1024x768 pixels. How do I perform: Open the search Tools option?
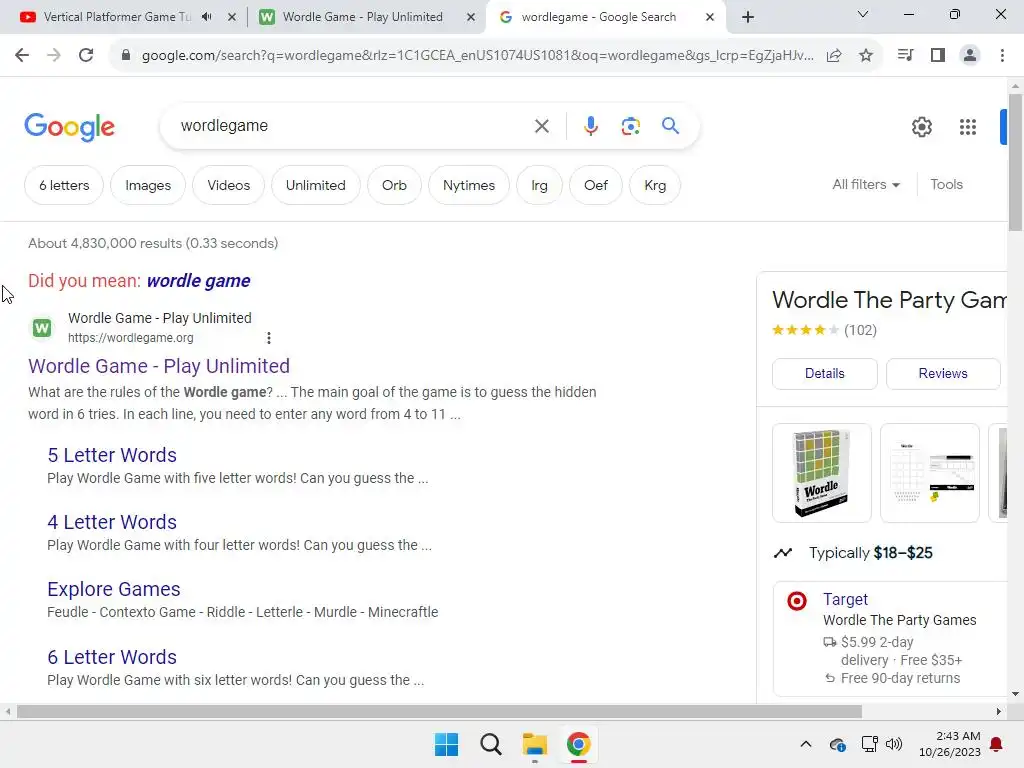pyautogui.click(x=946, y=185)
